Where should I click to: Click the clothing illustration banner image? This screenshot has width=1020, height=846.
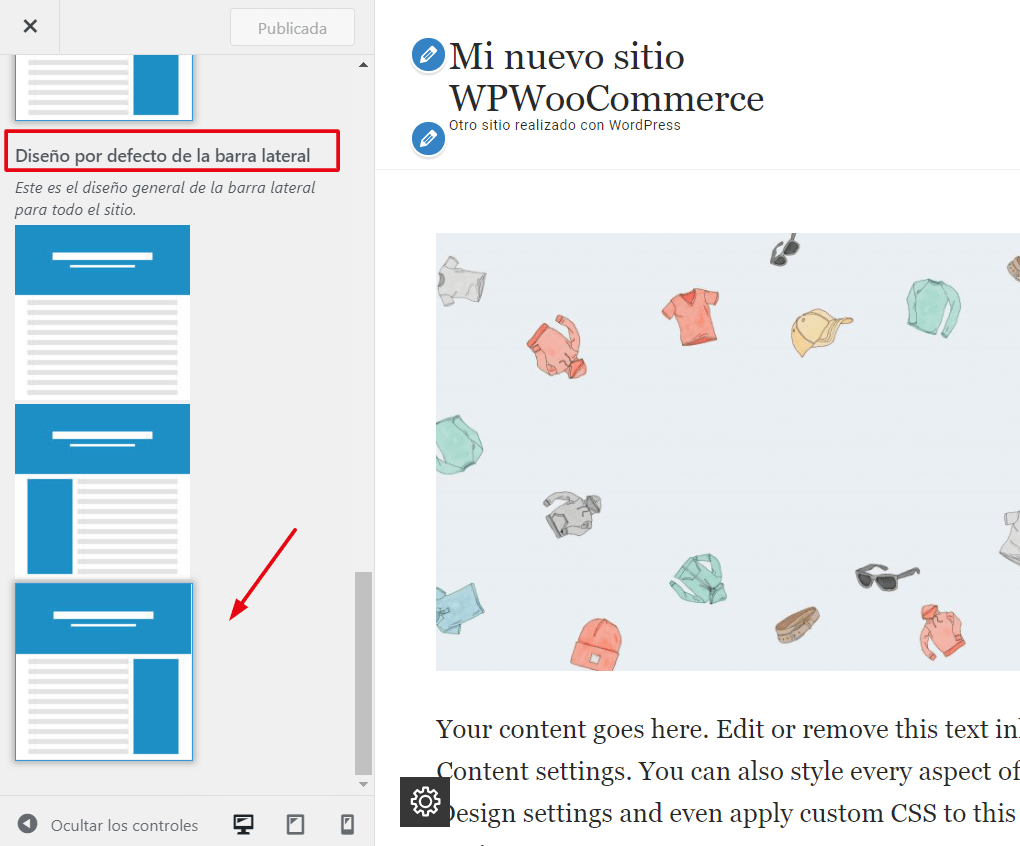pyautogui.click(x=728, y=452)
